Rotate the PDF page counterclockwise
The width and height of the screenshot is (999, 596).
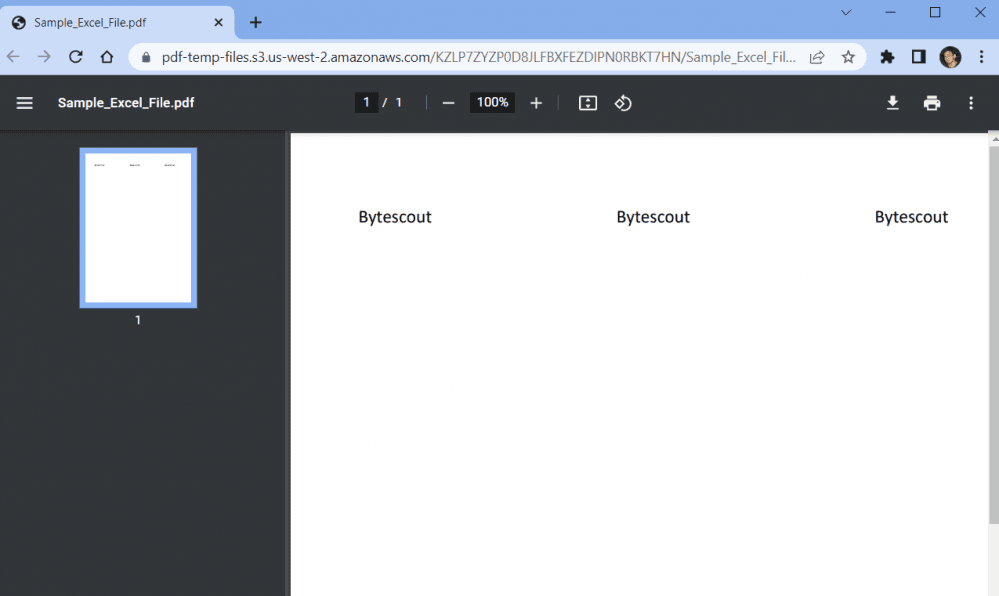(623, 102)
